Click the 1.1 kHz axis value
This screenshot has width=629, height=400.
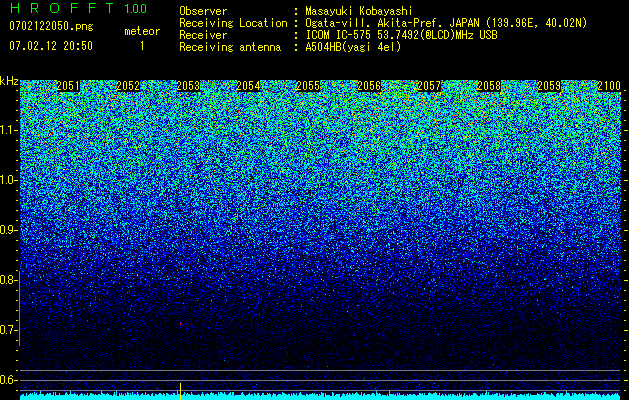(x=8, y=130)
